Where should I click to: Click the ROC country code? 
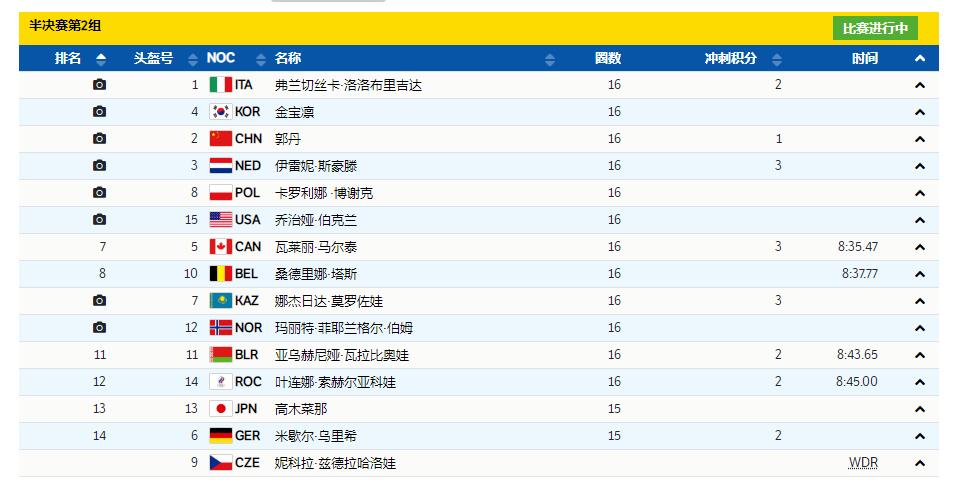tap(248, 381)
